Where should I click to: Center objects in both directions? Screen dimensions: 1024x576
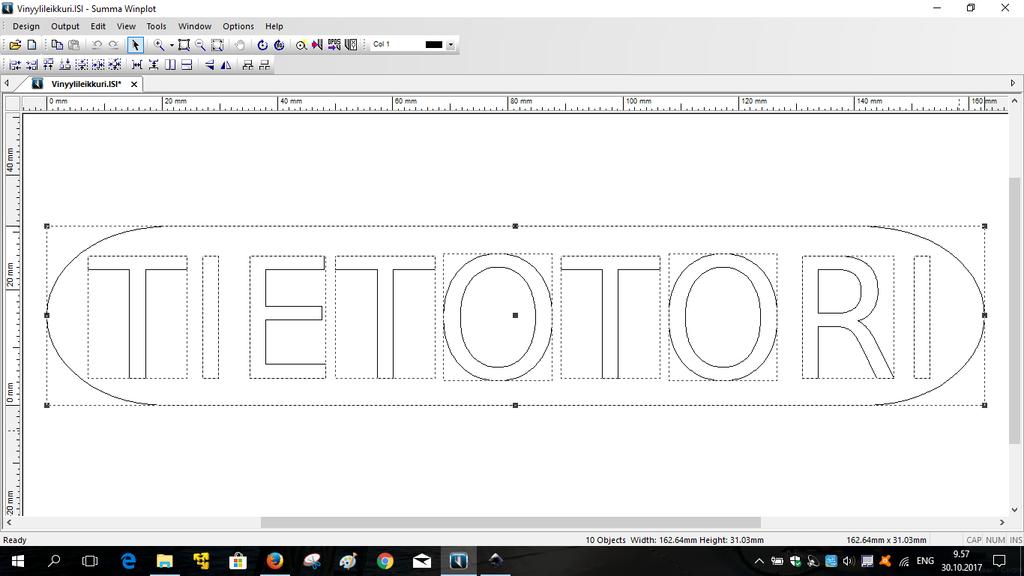(x=115, y=65)
